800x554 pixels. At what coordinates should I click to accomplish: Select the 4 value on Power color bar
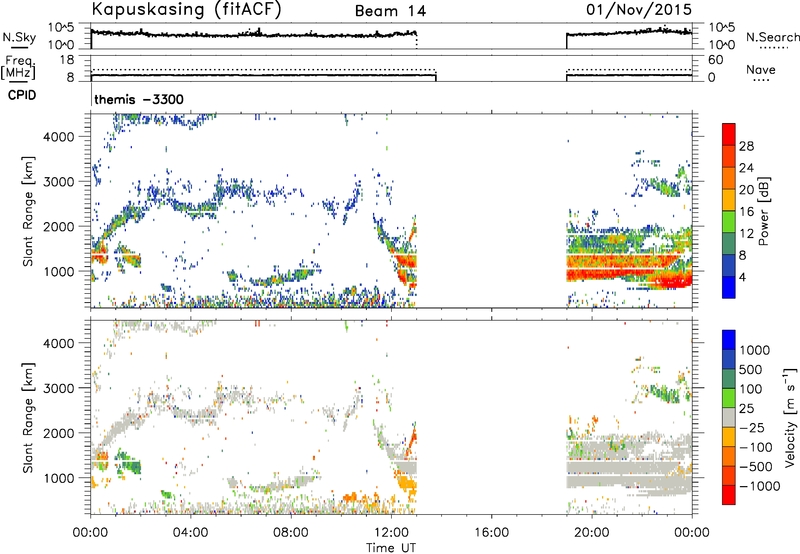[742, 277]
